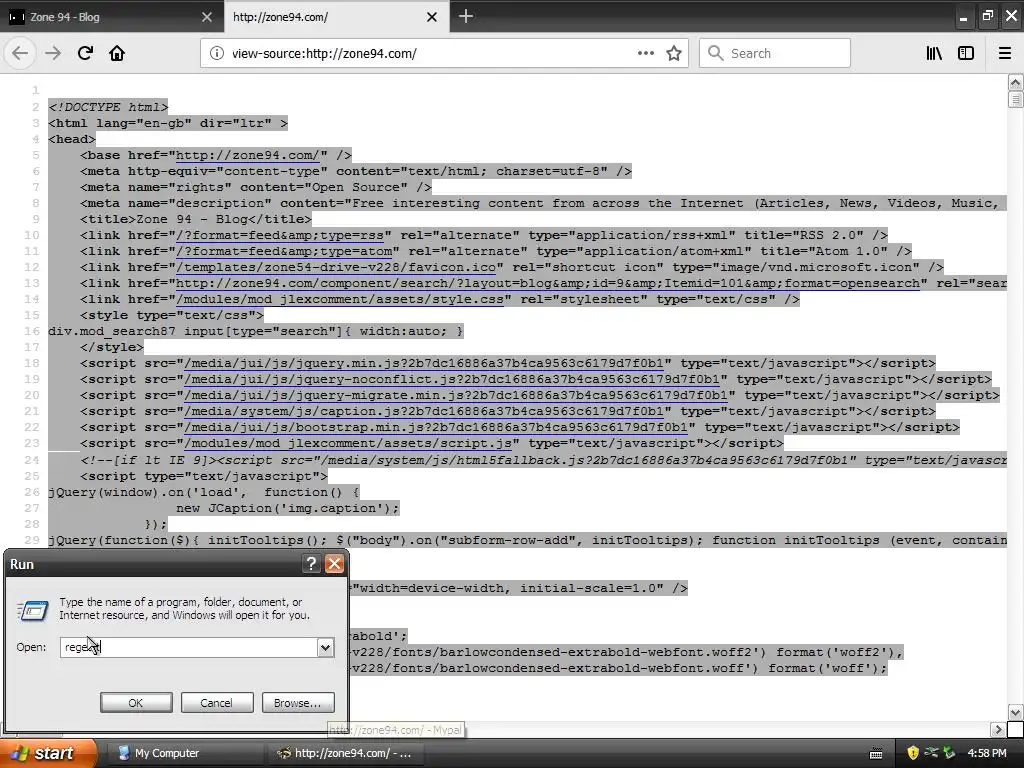Click the scrollbar up arrow
The image size is (1024, 768).
click(1015, 82)
